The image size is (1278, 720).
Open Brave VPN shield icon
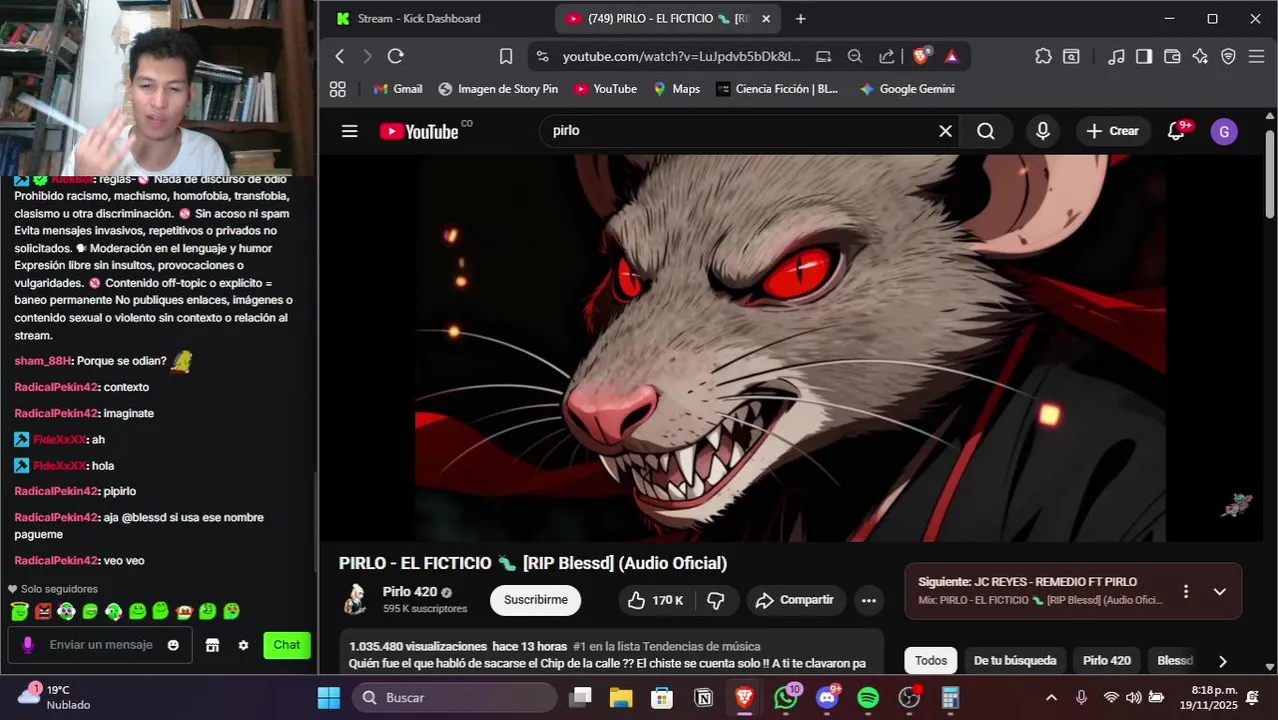[1229, 57]
